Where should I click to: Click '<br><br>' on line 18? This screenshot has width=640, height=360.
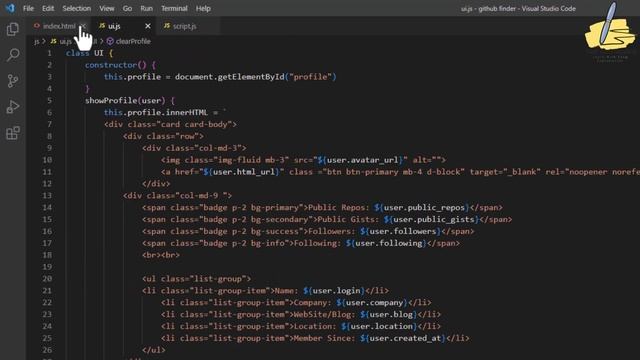(161, 255)
